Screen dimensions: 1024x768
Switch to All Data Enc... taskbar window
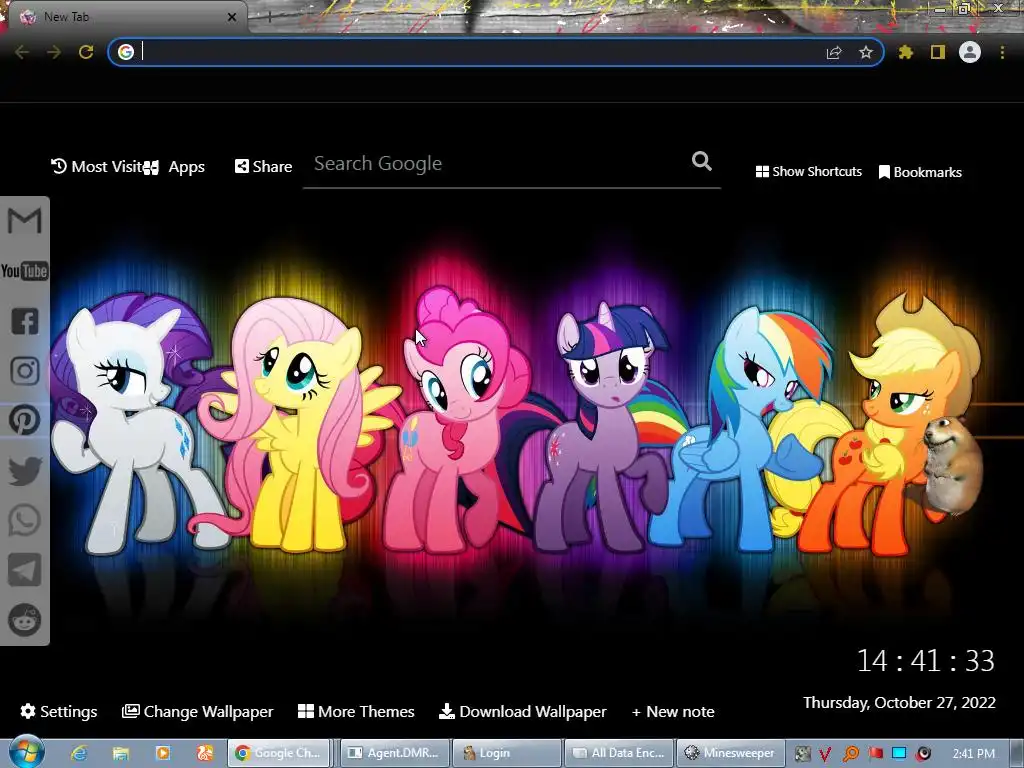click(618, 753)
